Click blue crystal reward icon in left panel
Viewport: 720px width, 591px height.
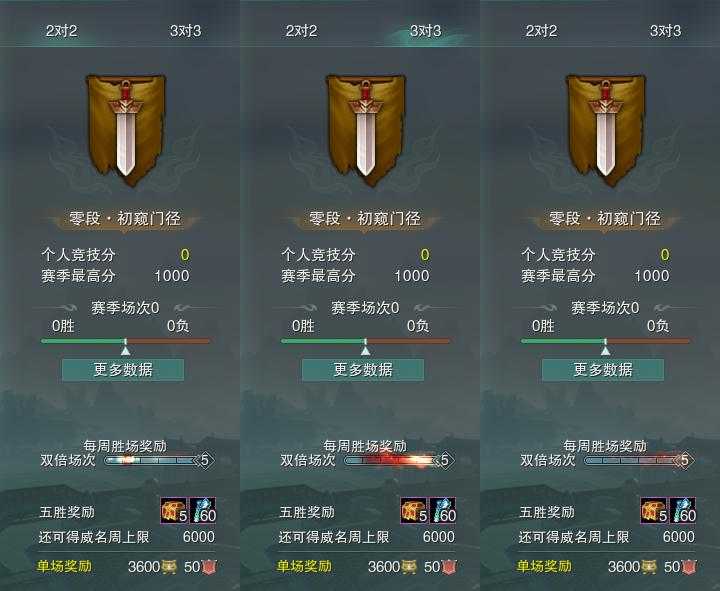coord(202,510)
